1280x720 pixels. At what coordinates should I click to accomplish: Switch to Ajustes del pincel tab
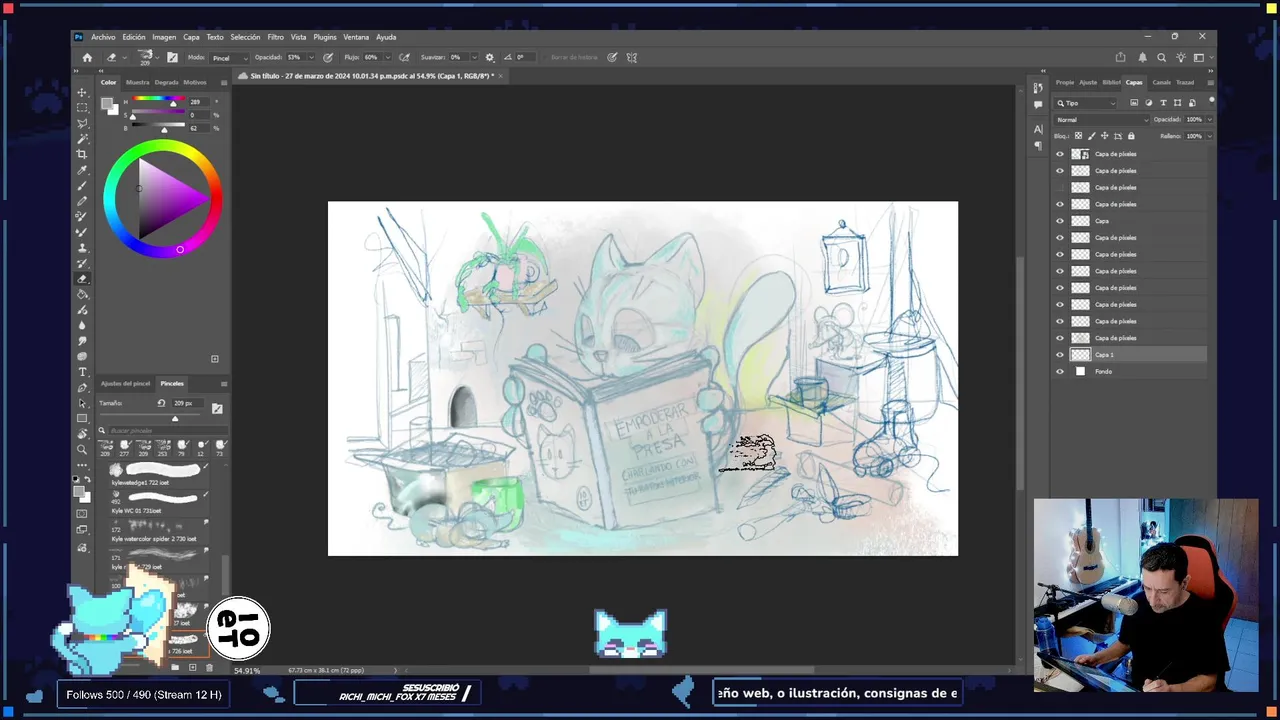[x=125, y=383]
